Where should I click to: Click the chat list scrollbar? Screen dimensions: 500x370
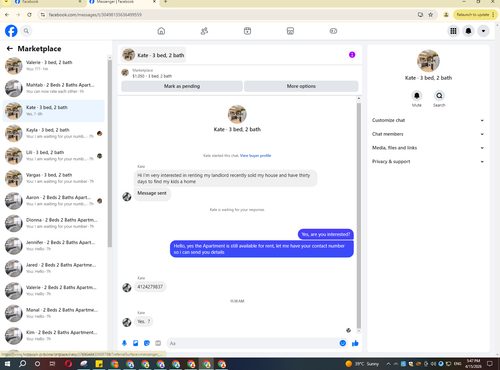110,153
